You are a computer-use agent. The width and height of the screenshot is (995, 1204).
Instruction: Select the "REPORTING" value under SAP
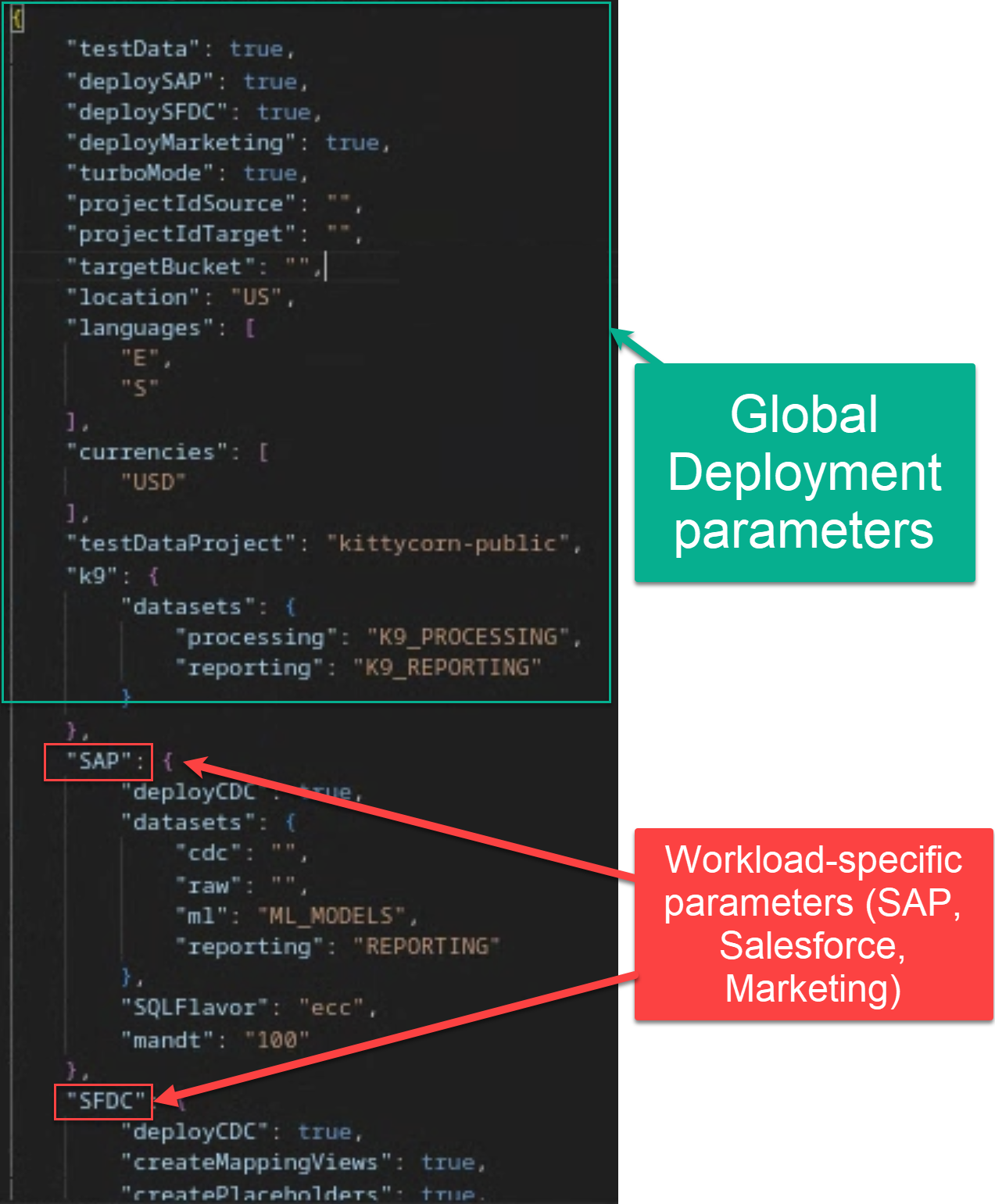tap(426, 947)
